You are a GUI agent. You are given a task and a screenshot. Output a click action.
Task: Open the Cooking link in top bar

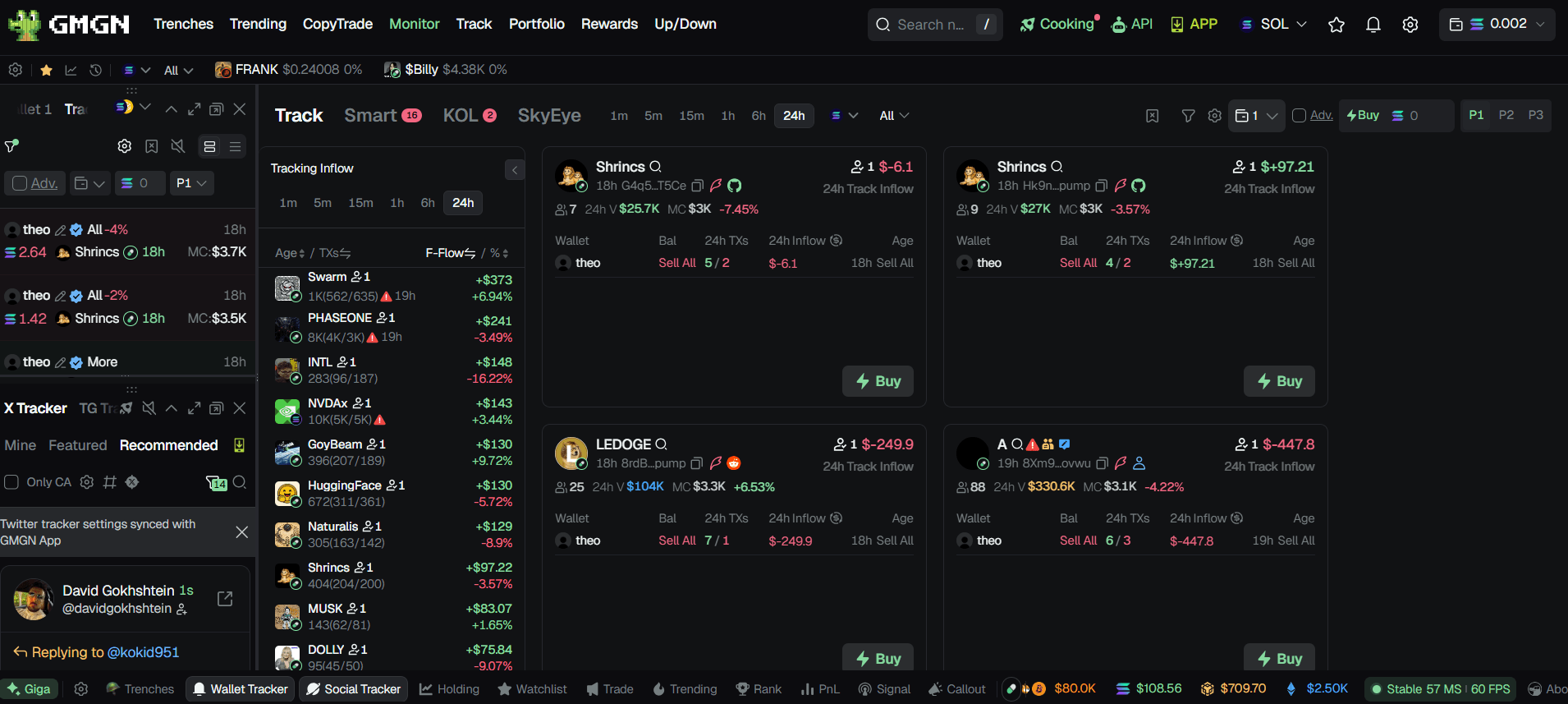tap(1059, 25)
